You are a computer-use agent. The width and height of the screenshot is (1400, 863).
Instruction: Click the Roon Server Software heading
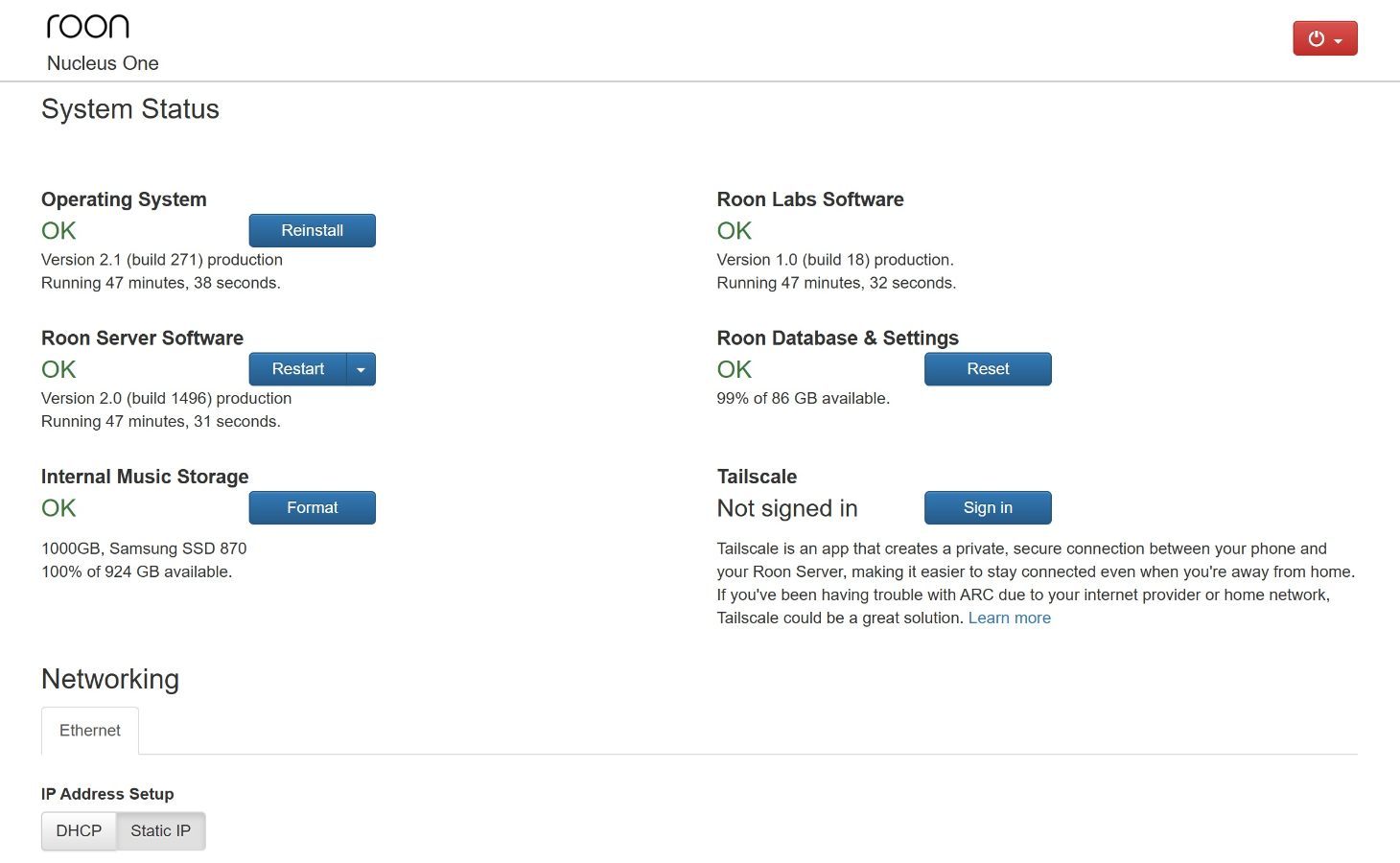(x=142, y=338)
